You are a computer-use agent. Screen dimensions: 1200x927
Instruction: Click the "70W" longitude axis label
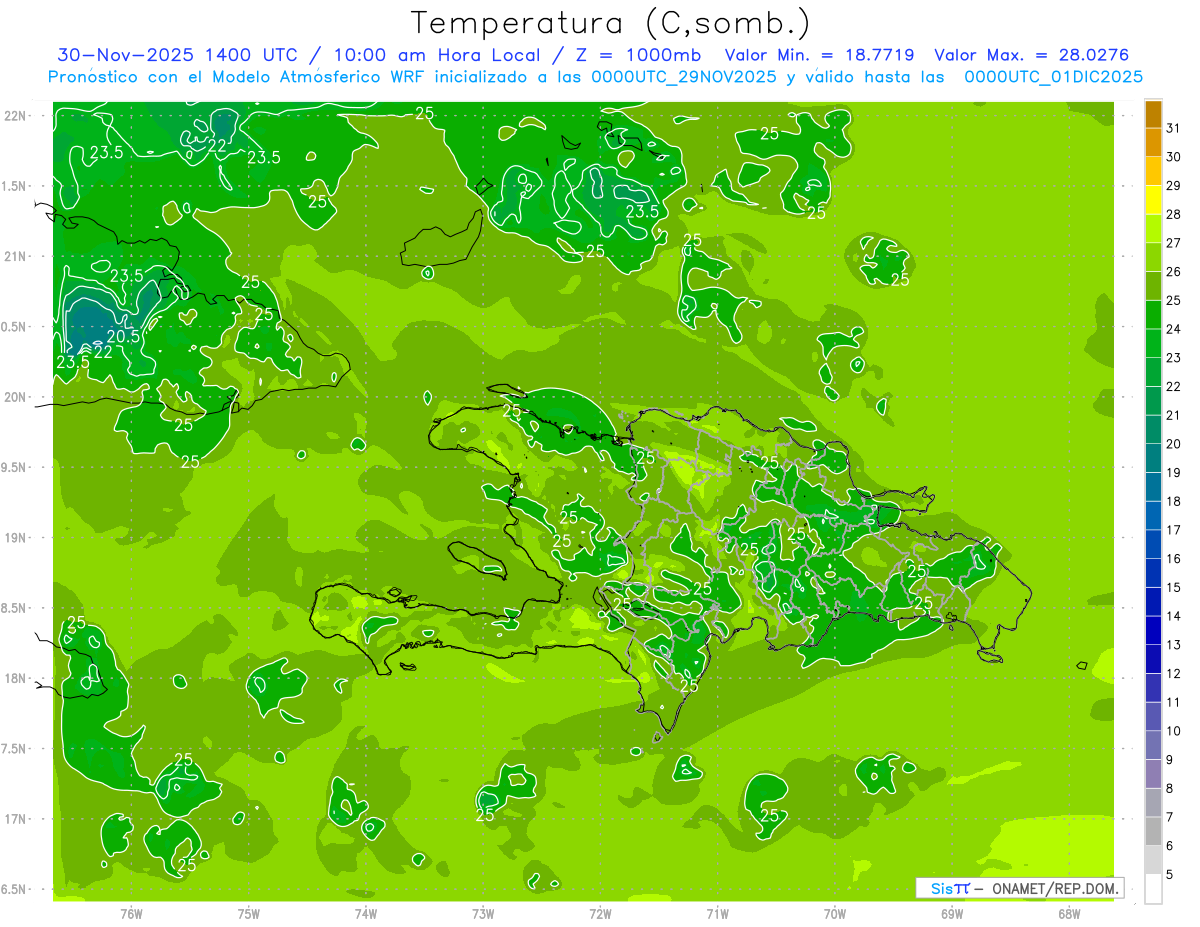coord(835,914)
